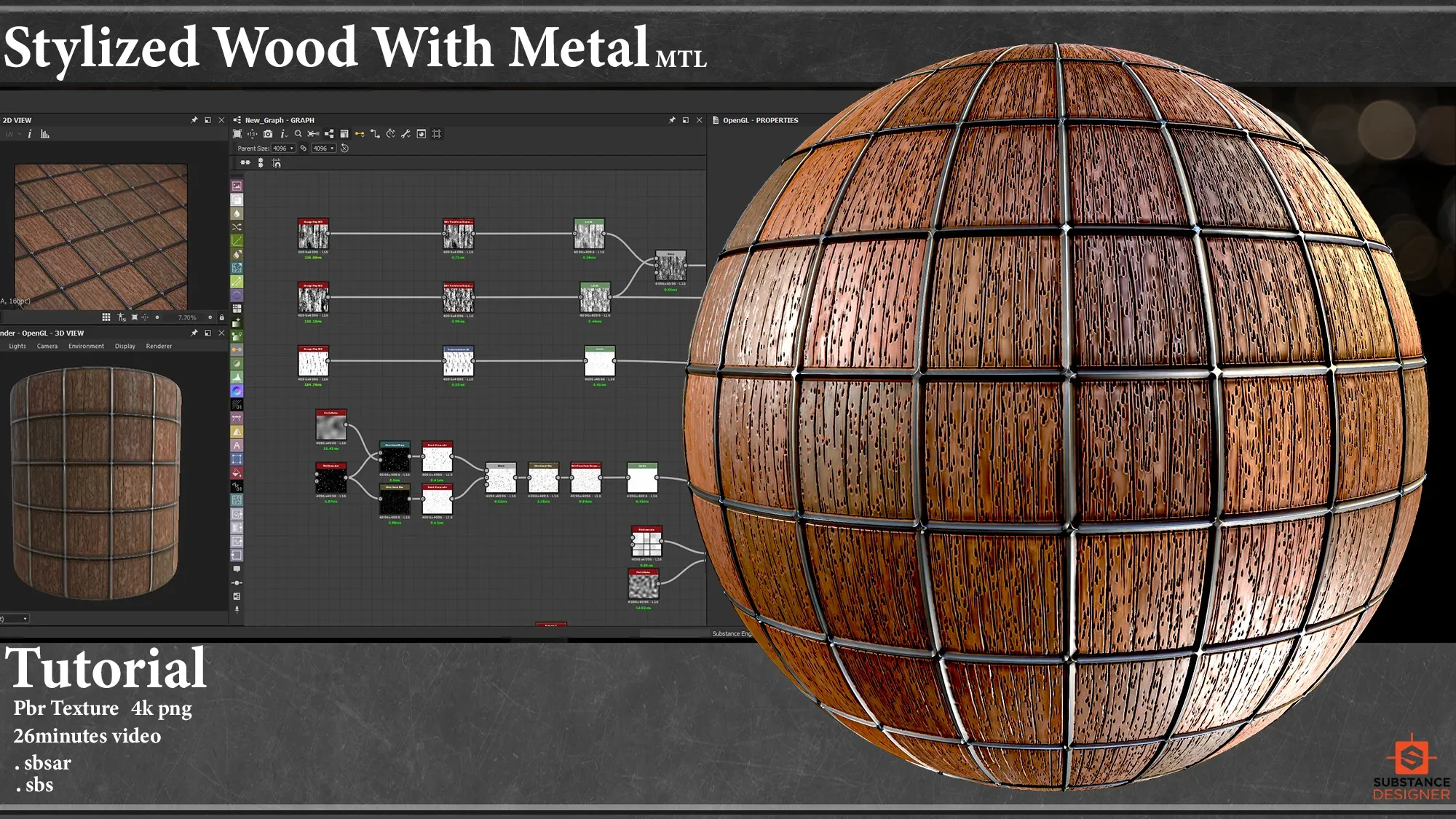Screen dimensions: 1456x819
Task: Toggle the tiling grid in 2D View
Action: (106, 317)
